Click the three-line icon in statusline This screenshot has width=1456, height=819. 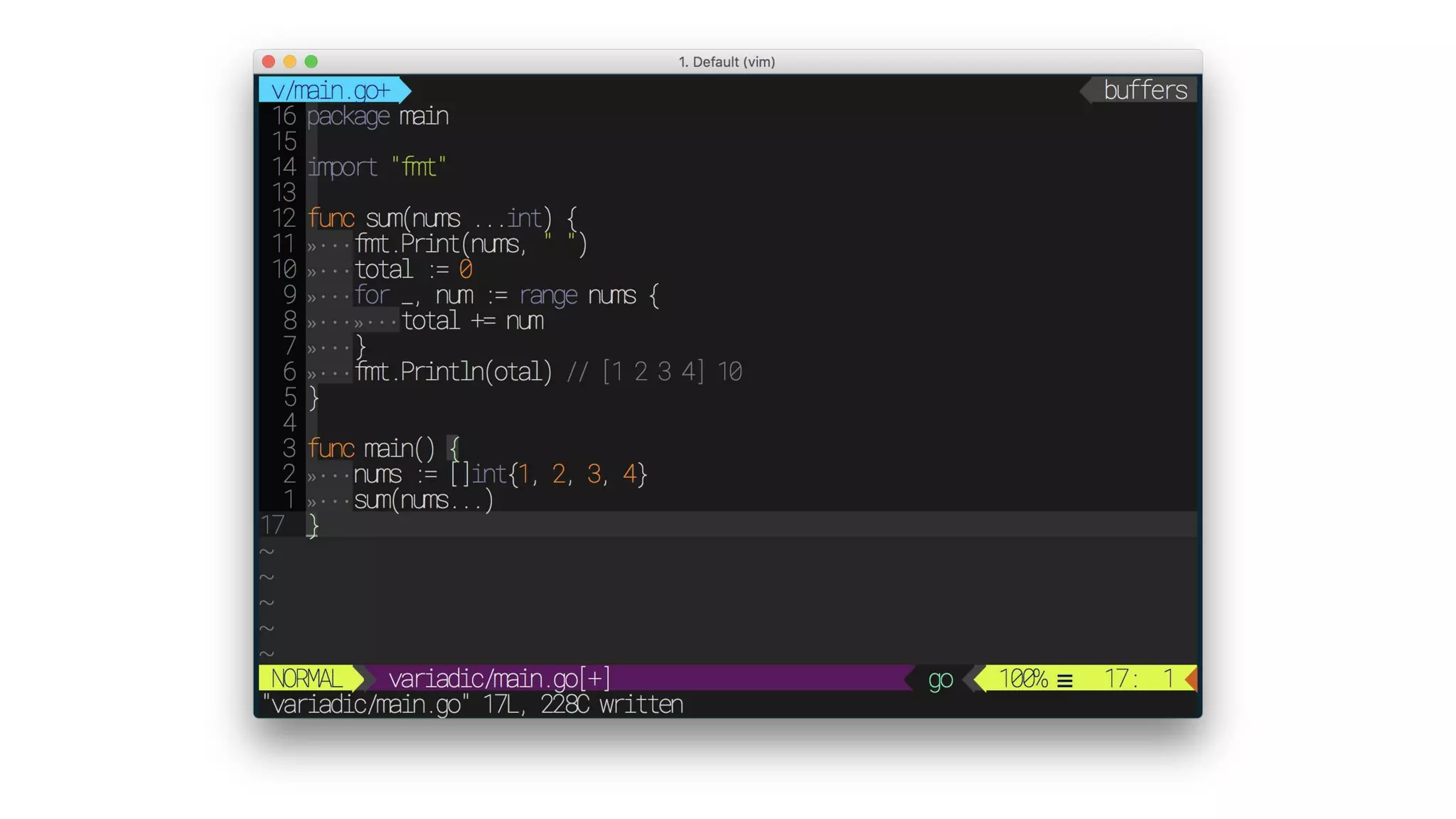coord(1064,680)
